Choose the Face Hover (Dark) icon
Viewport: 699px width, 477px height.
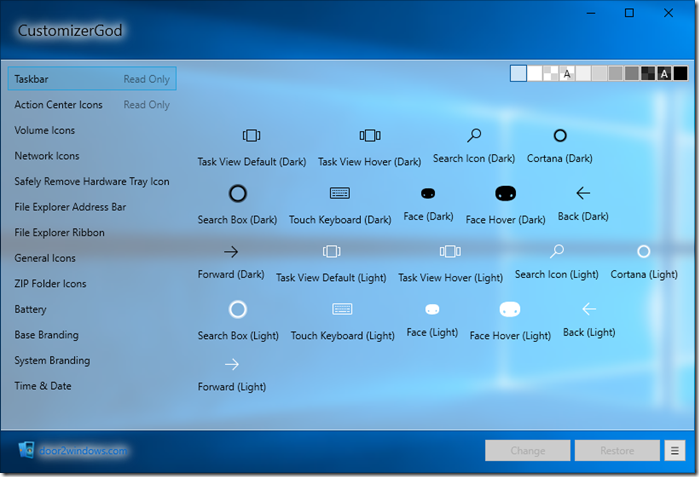tap(506, 193)
